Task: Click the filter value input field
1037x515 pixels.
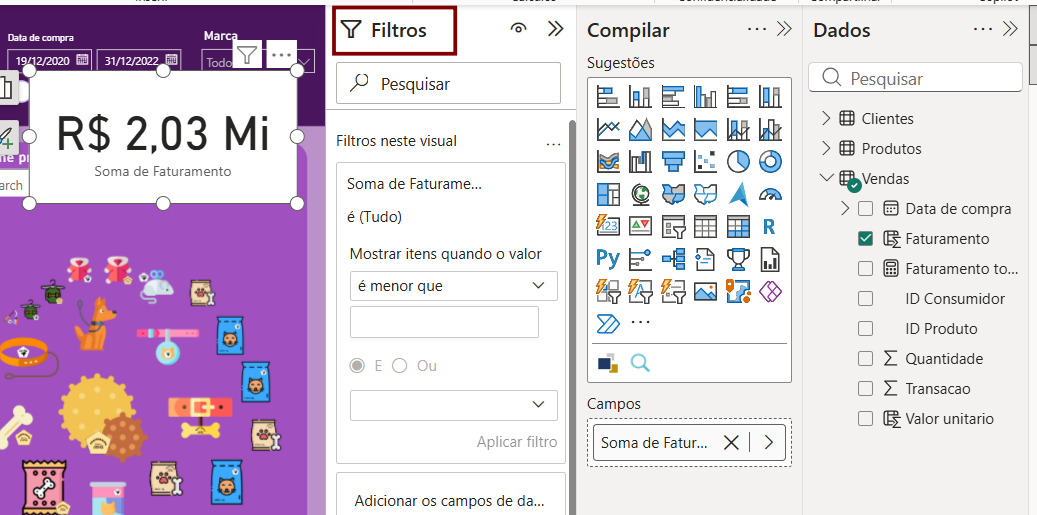Action: click(444, 322)
